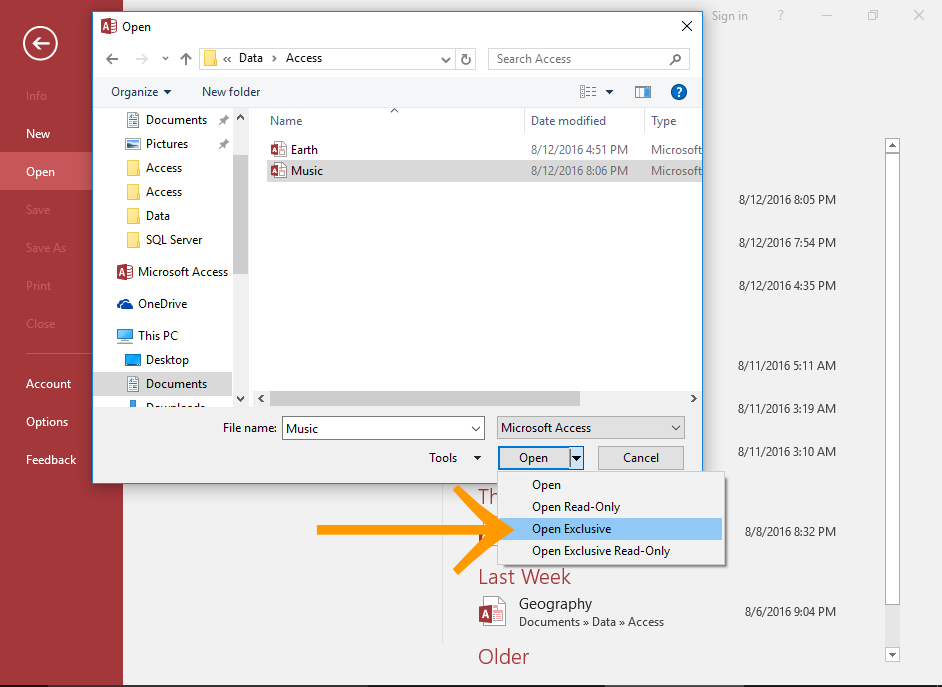Toggle the preview pane icon
Image resolution: width=942 pixels, height=687 pixels.
click(x=643, y=92)
